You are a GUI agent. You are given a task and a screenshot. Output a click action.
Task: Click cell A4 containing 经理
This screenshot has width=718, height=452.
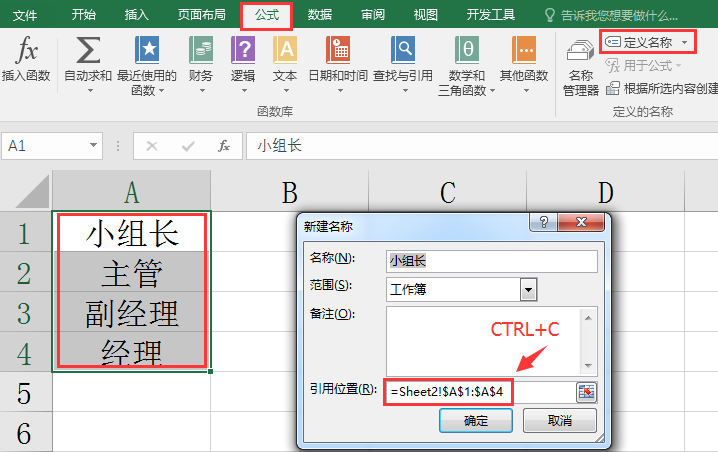[131, 352]
